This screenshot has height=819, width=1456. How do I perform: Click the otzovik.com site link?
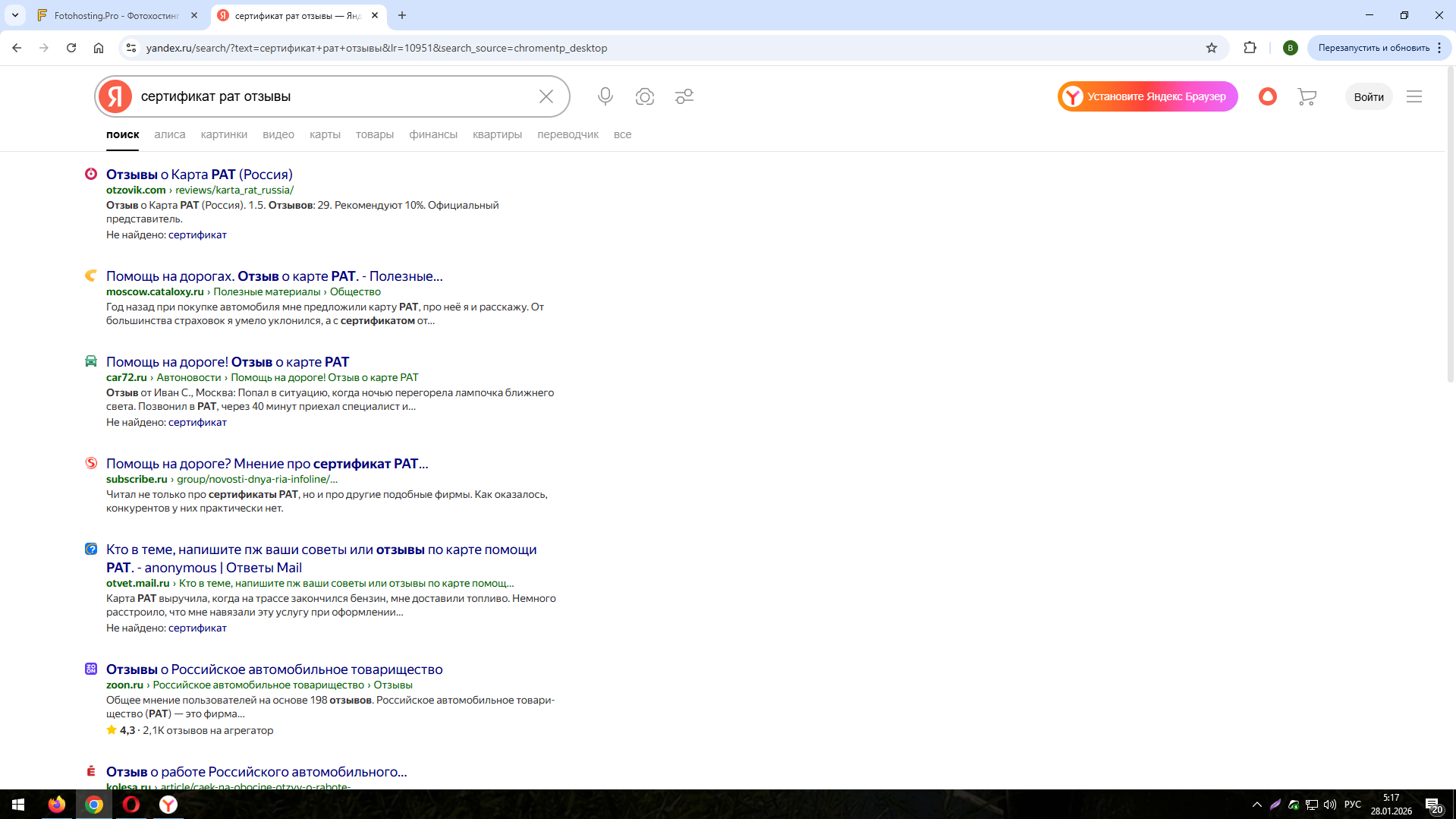(136, 190)
